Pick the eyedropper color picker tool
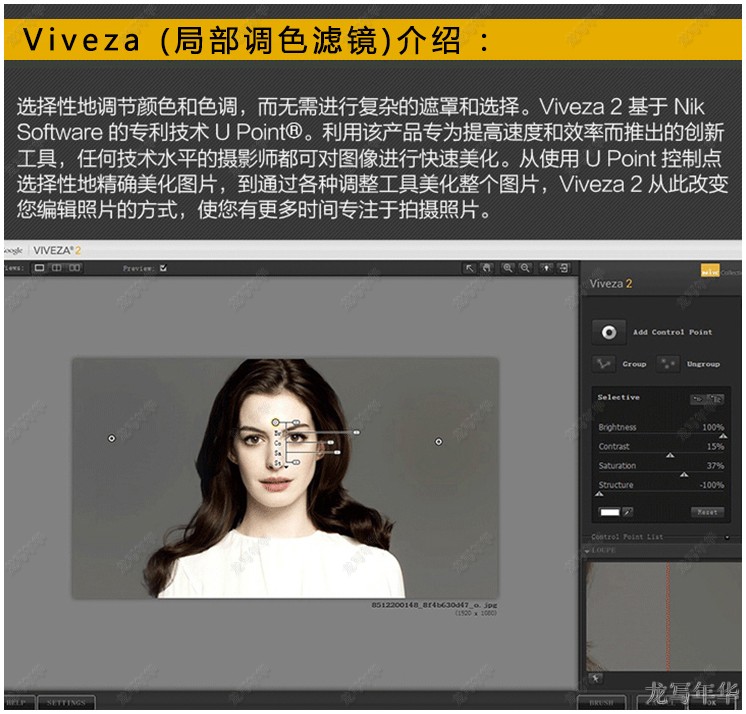 pyautogui.click(x=628, y=512)
